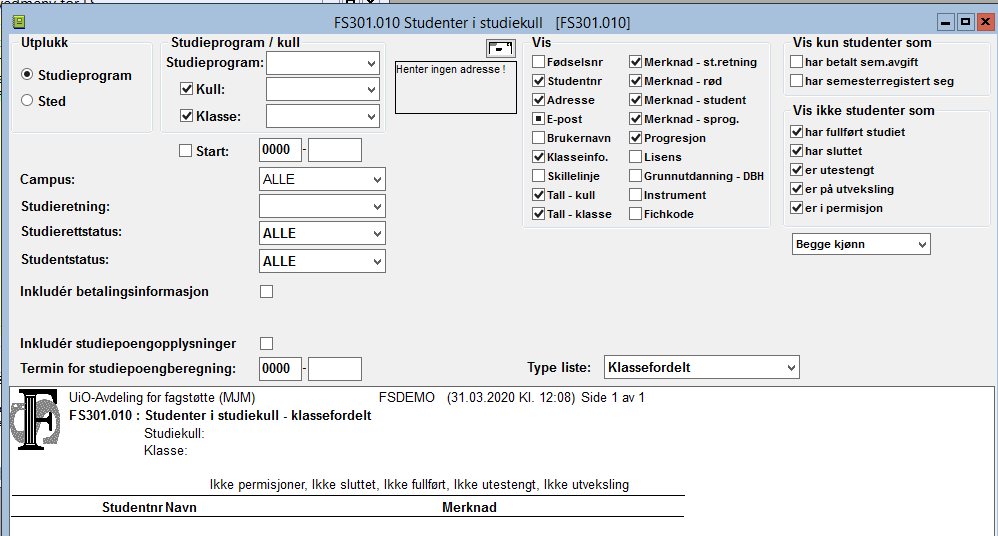The width and height of the screenshot is (998, 536).
Task: Open the Begge kjønn dropdown
Action: (x=861, y=244)
